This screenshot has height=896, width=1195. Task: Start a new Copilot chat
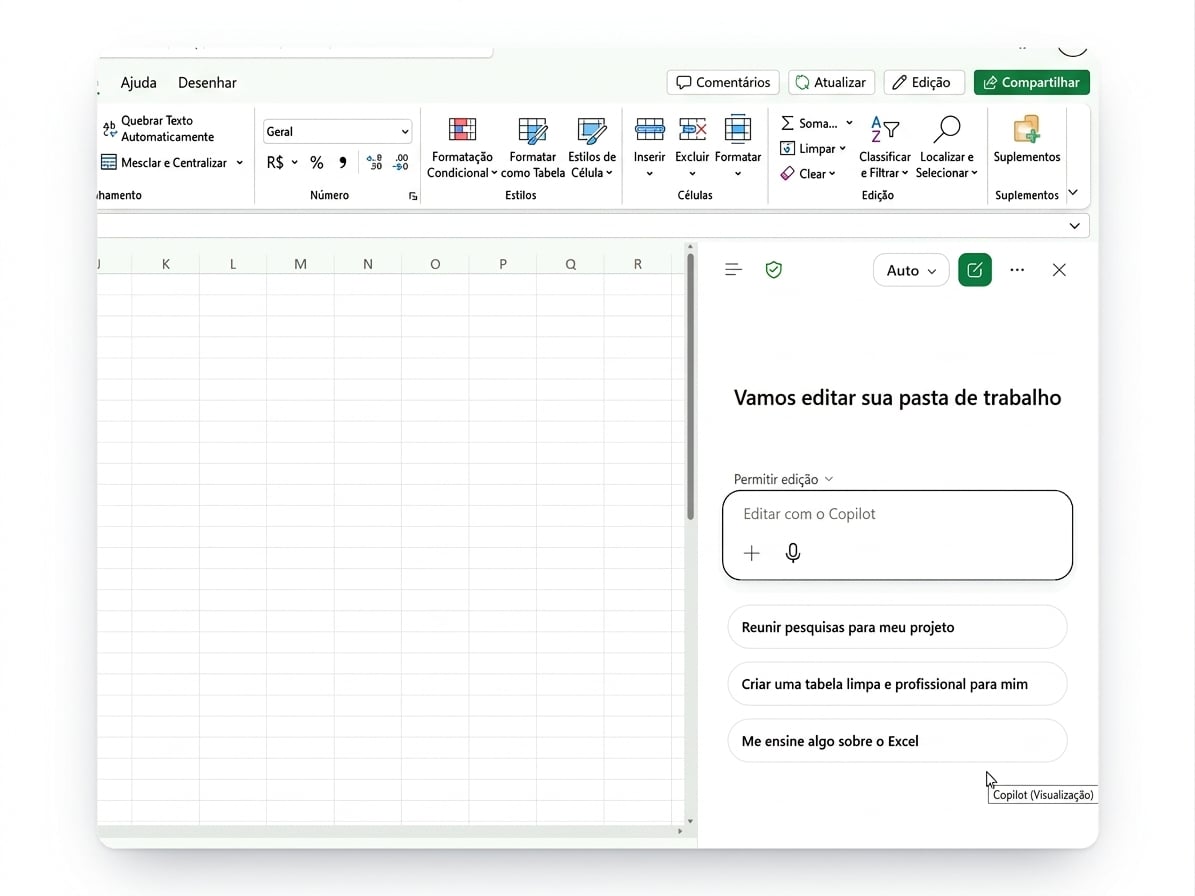click(x=975, y=270)
